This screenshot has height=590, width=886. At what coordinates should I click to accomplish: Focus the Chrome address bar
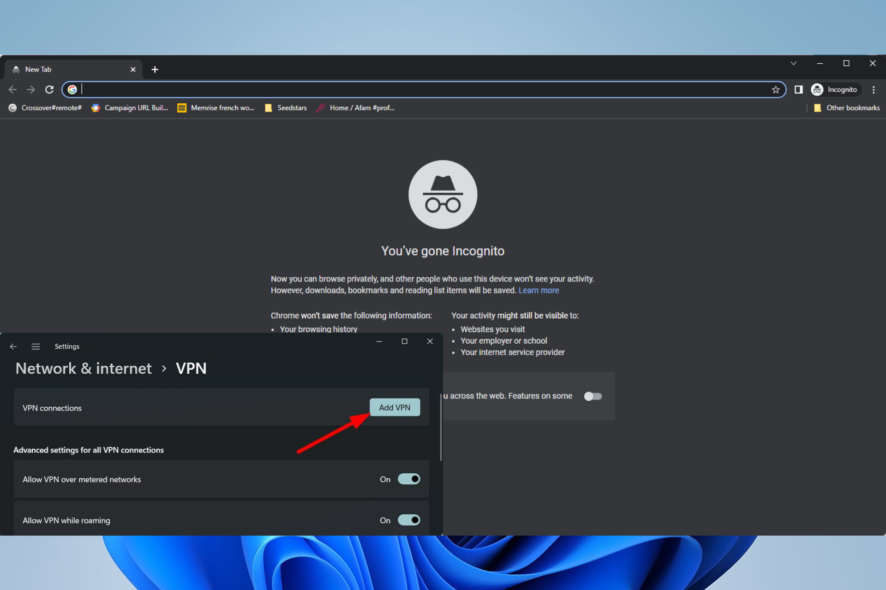424,89
